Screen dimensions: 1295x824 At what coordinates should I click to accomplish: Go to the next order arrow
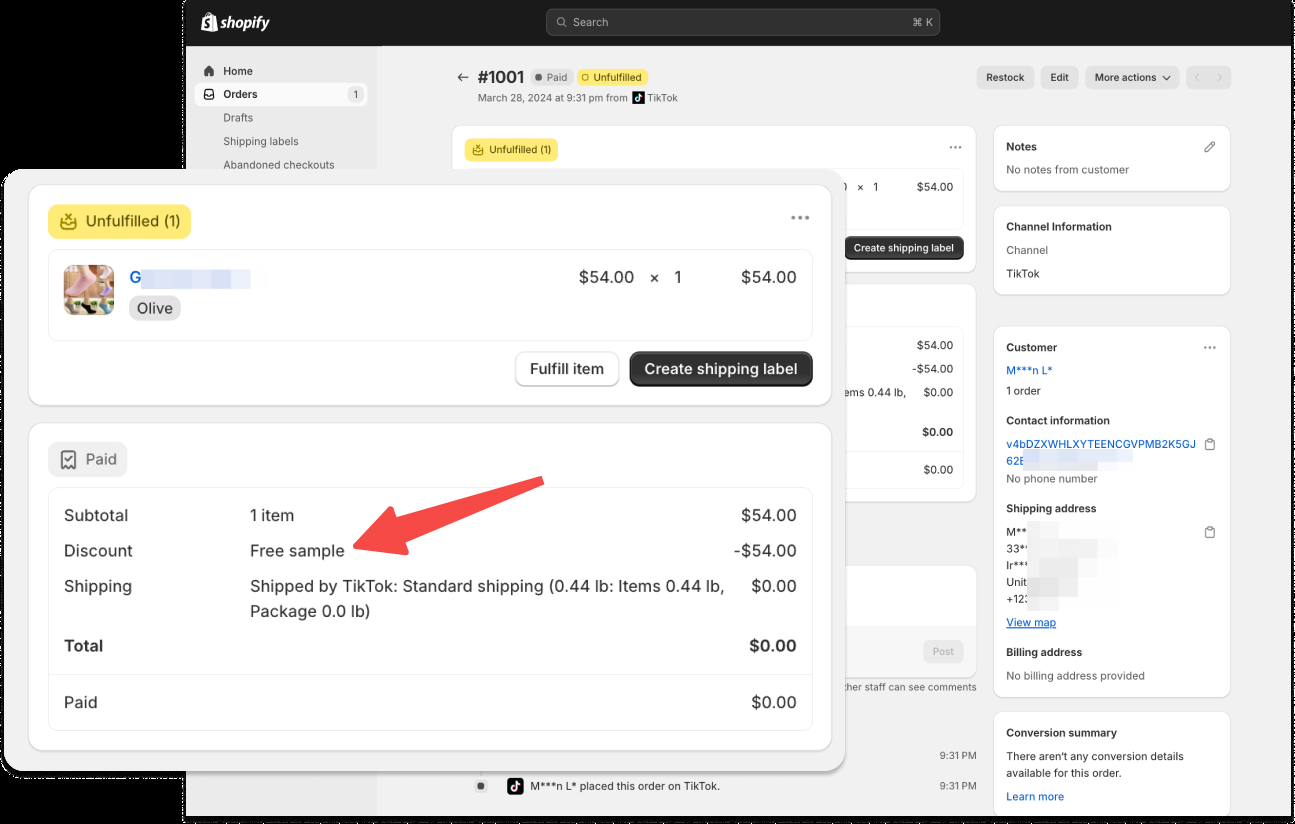point(1220,78)
